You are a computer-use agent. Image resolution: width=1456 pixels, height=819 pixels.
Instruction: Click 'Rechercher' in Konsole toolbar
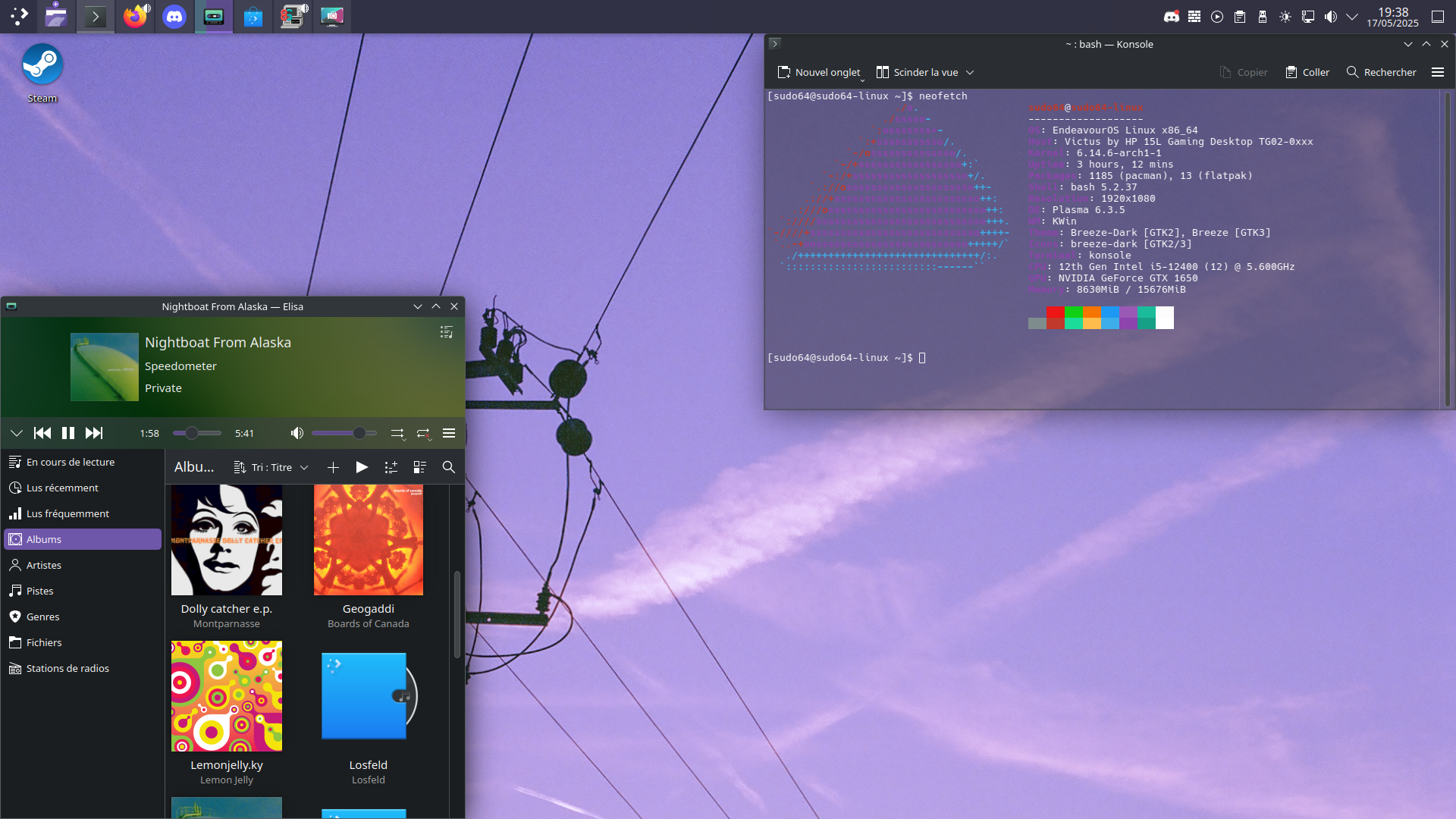(1381, 72)
